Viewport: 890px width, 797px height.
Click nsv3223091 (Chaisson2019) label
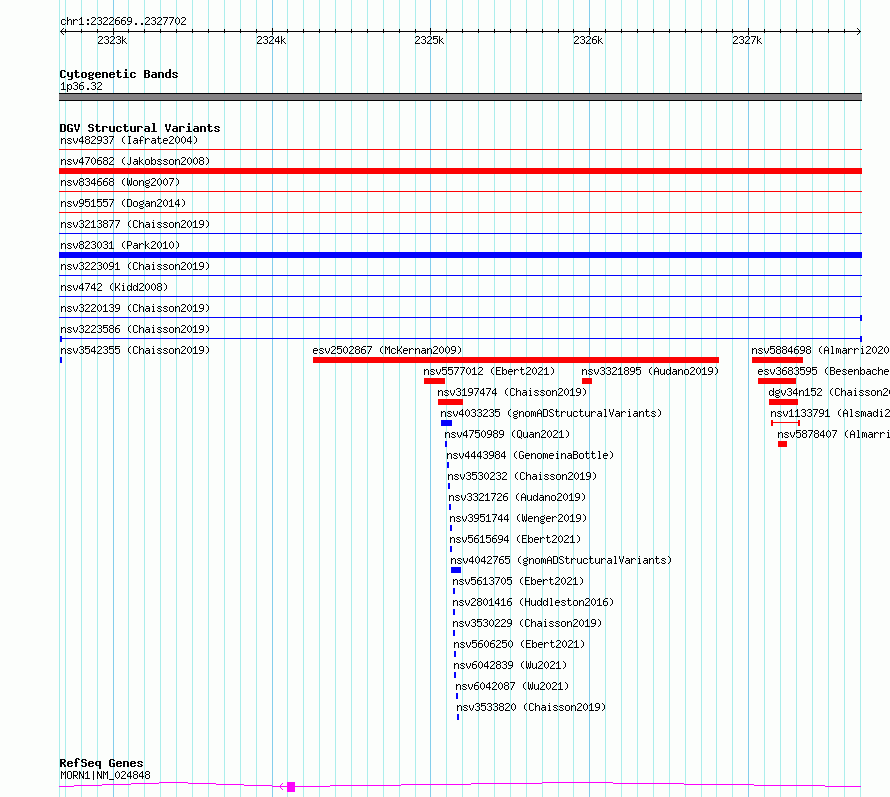coord(135,266)
